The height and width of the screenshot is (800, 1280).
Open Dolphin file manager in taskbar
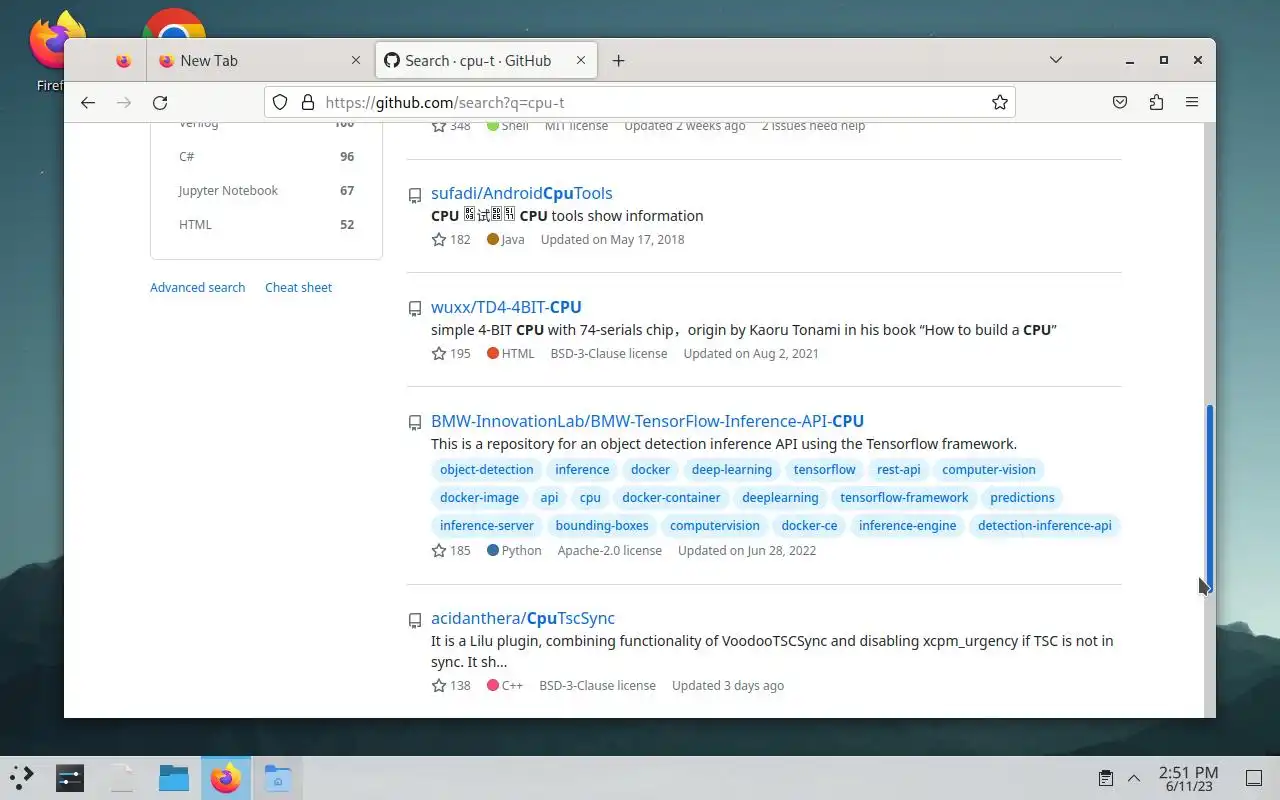tap(173, 777)
